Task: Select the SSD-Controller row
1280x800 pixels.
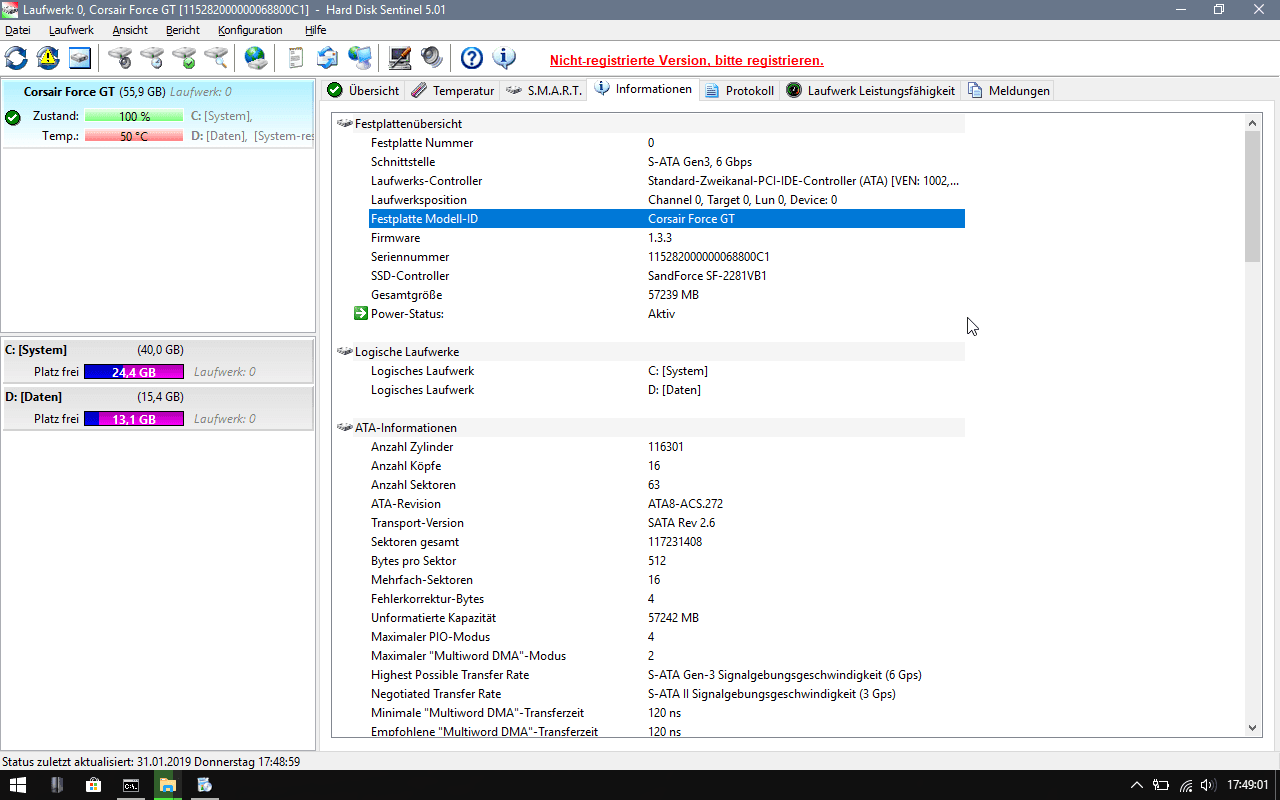Action: tap(667, 276)
